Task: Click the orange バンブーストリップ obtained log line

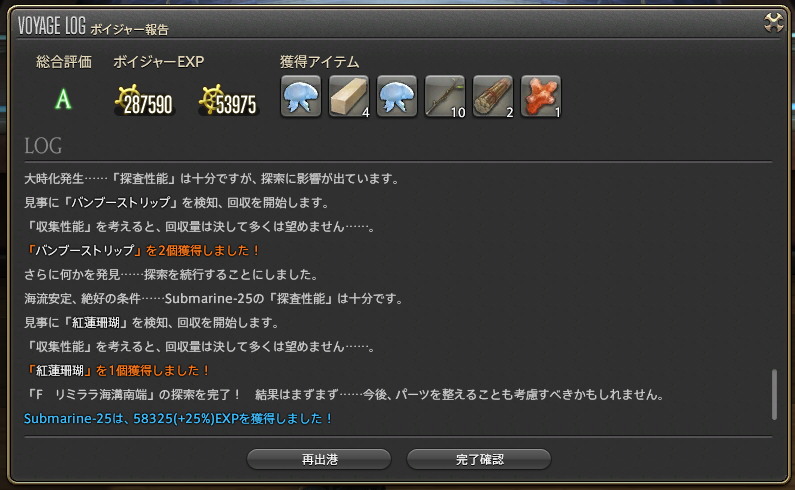Action: tap(142, 251)
